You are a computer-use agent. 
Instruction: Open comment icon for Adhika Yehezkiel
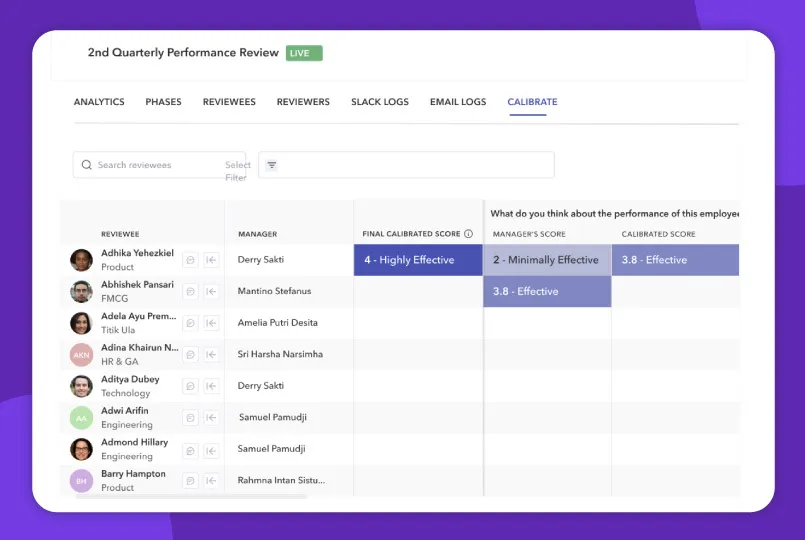[190, 260]
